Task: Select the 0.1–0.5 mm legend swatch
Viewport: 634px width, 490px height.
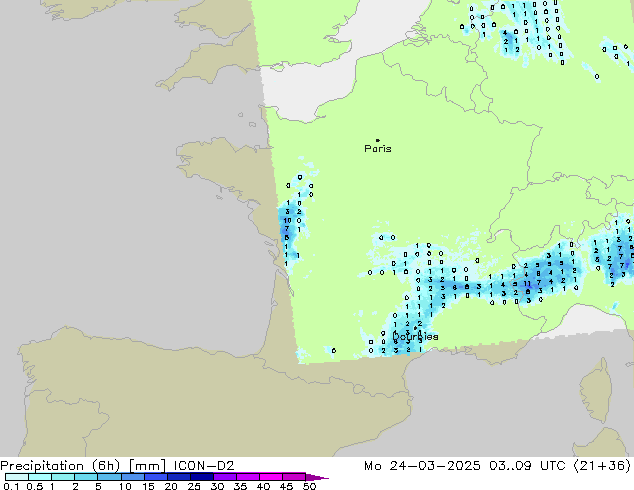Action: (x=17, y=477)
